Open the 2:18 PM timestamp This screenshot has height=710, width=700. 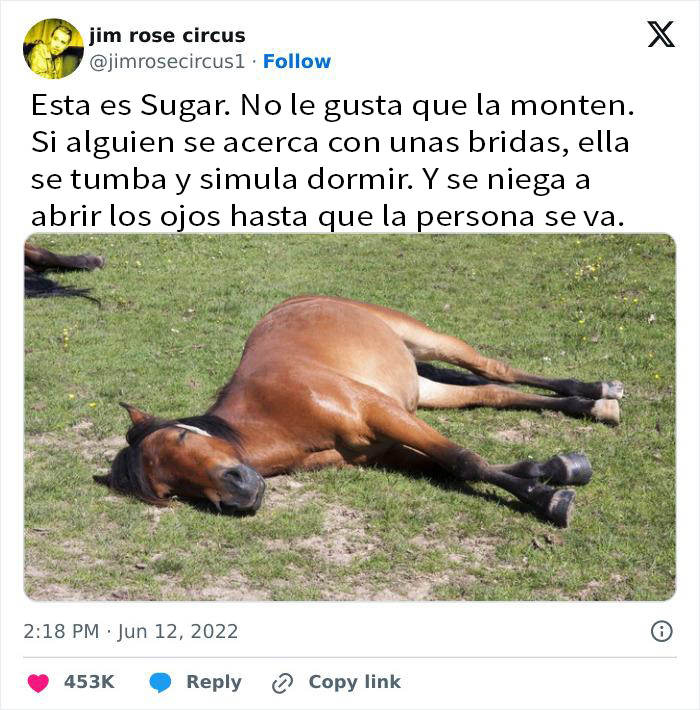click(x=61, y=631)
